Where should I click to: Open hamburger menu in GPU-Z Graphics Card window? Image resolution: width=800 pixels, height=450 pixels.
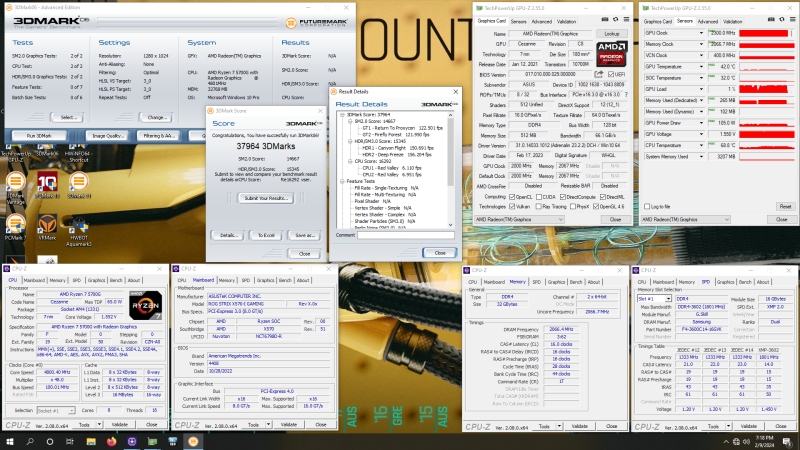[626, 19]
